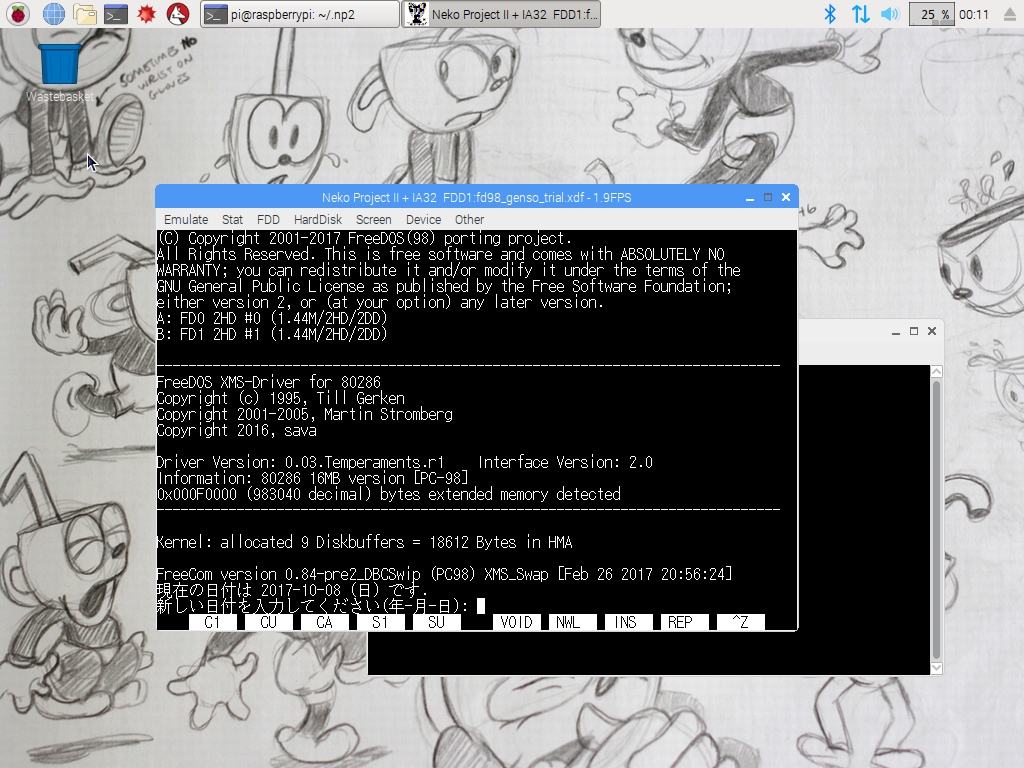Open the Wolfram wolf icon
Image resolution: width=1024 pixels, height=768 pixels.
[x=178, y=14]
